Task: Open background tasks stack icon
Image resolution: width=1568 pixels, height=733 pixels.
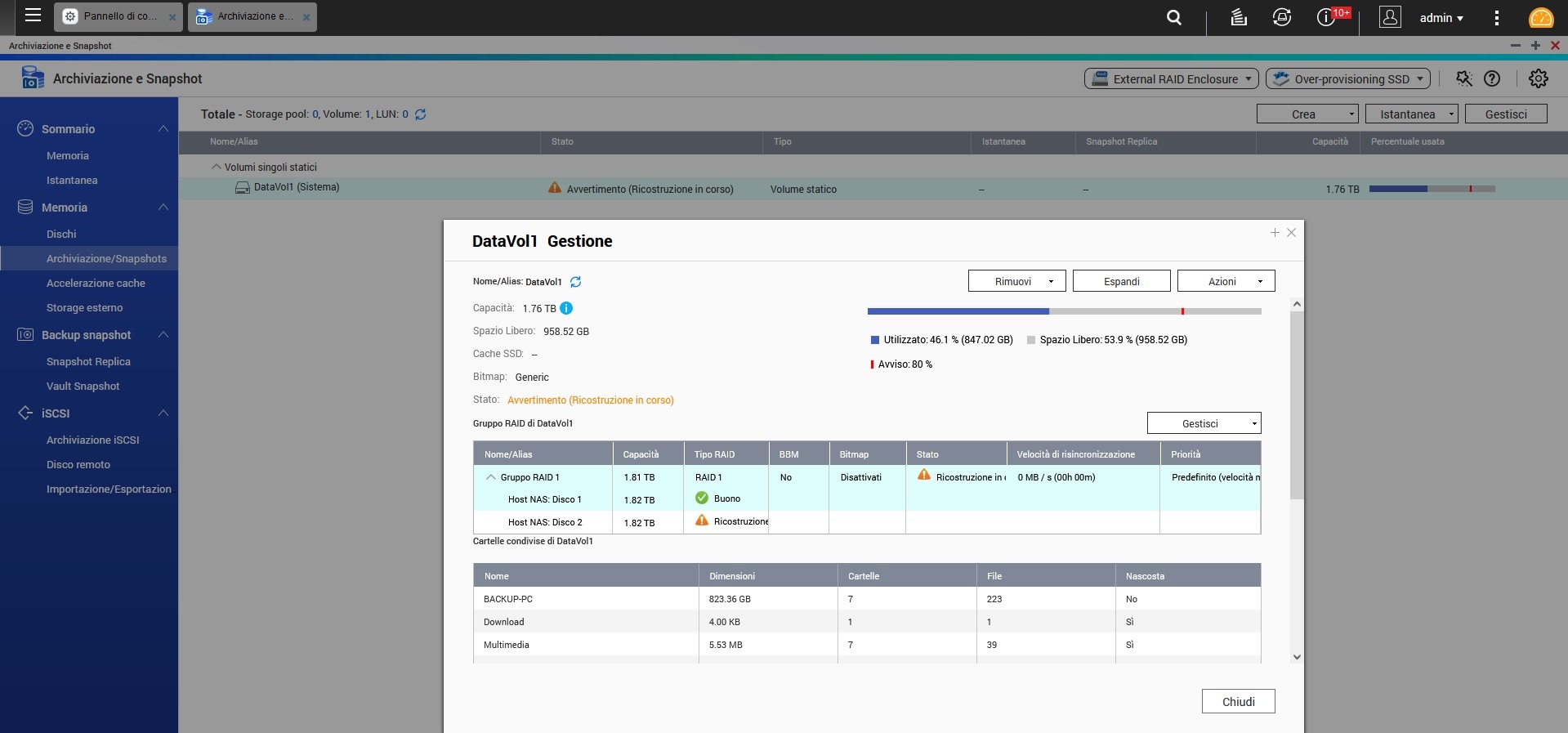Action: pyautogui.click(x=1239, y=17)
